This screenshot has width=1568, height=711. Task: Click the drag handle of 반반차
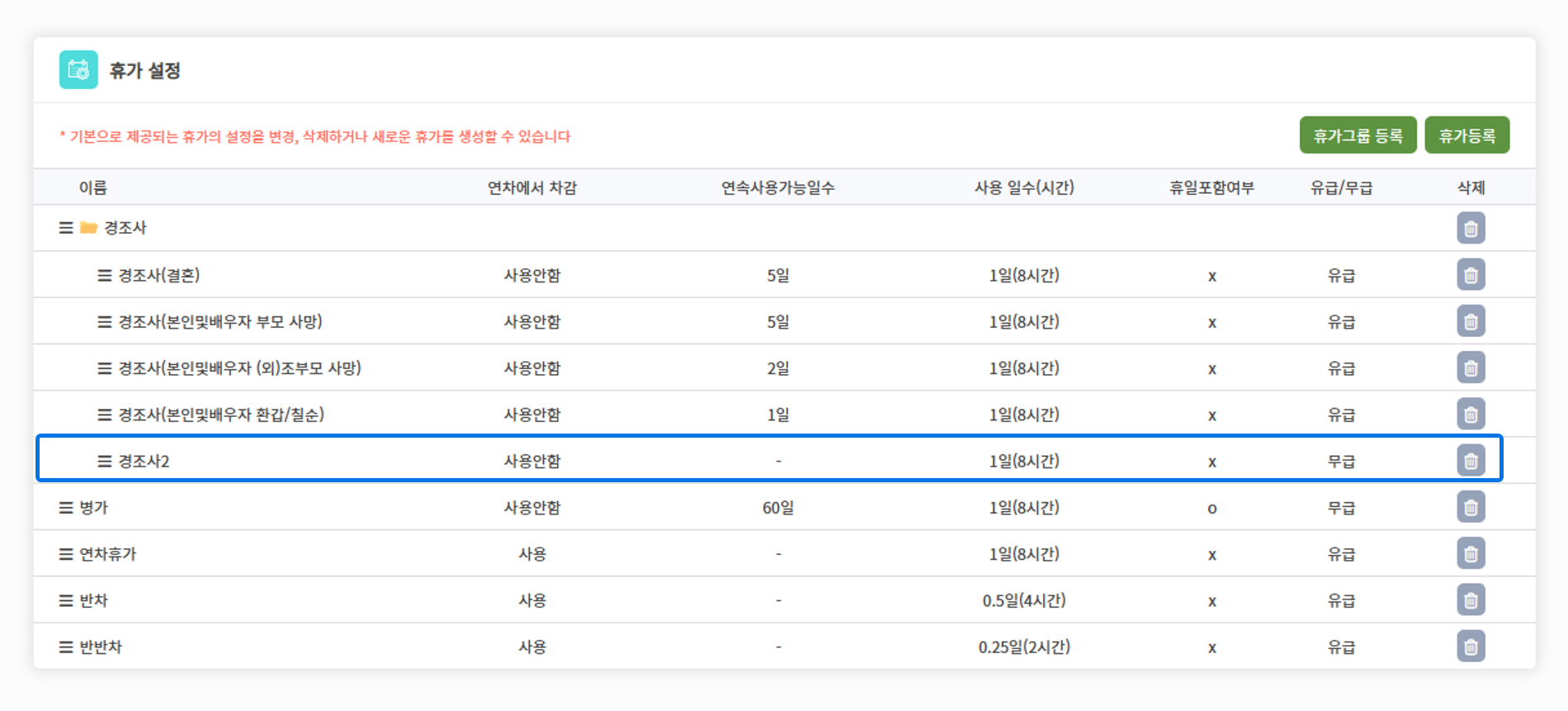click(66, 647)
